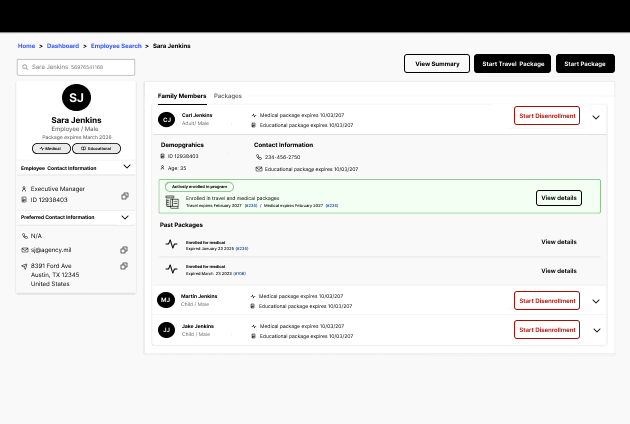630x424 pixels.
Task: Switch to the Packages tab
Action: click(228, 95)
